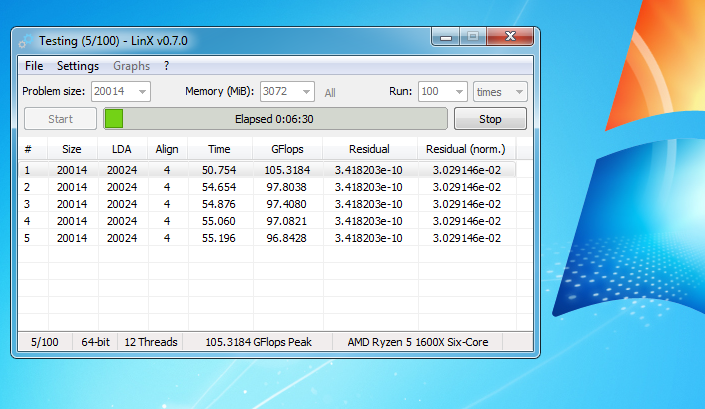705x409 pixels.
Task: Click the 64-bit status bar entry
Action: (x=95, y=342)
